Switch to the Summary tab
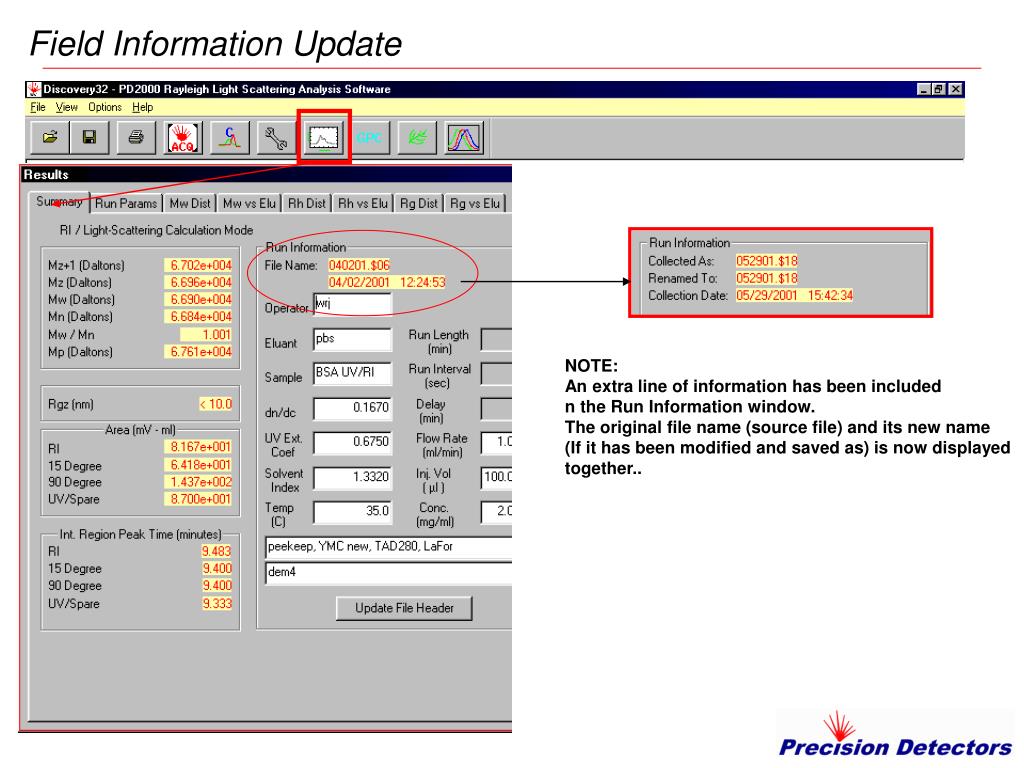This screenshot has height=768, width=1024. (x=59, y=202)
